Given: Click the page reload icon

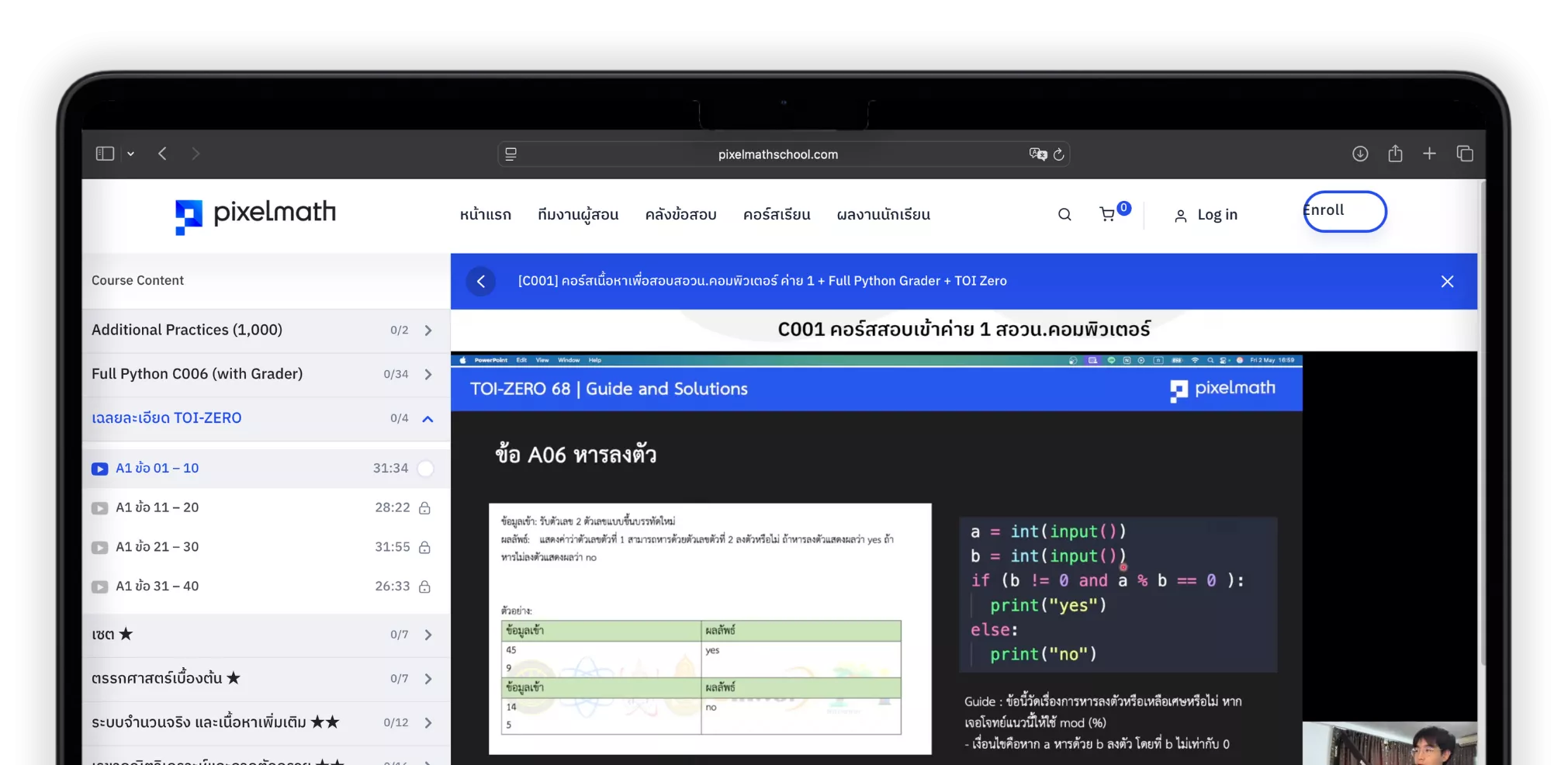Looking at the screenshot, I should 1058,154.
